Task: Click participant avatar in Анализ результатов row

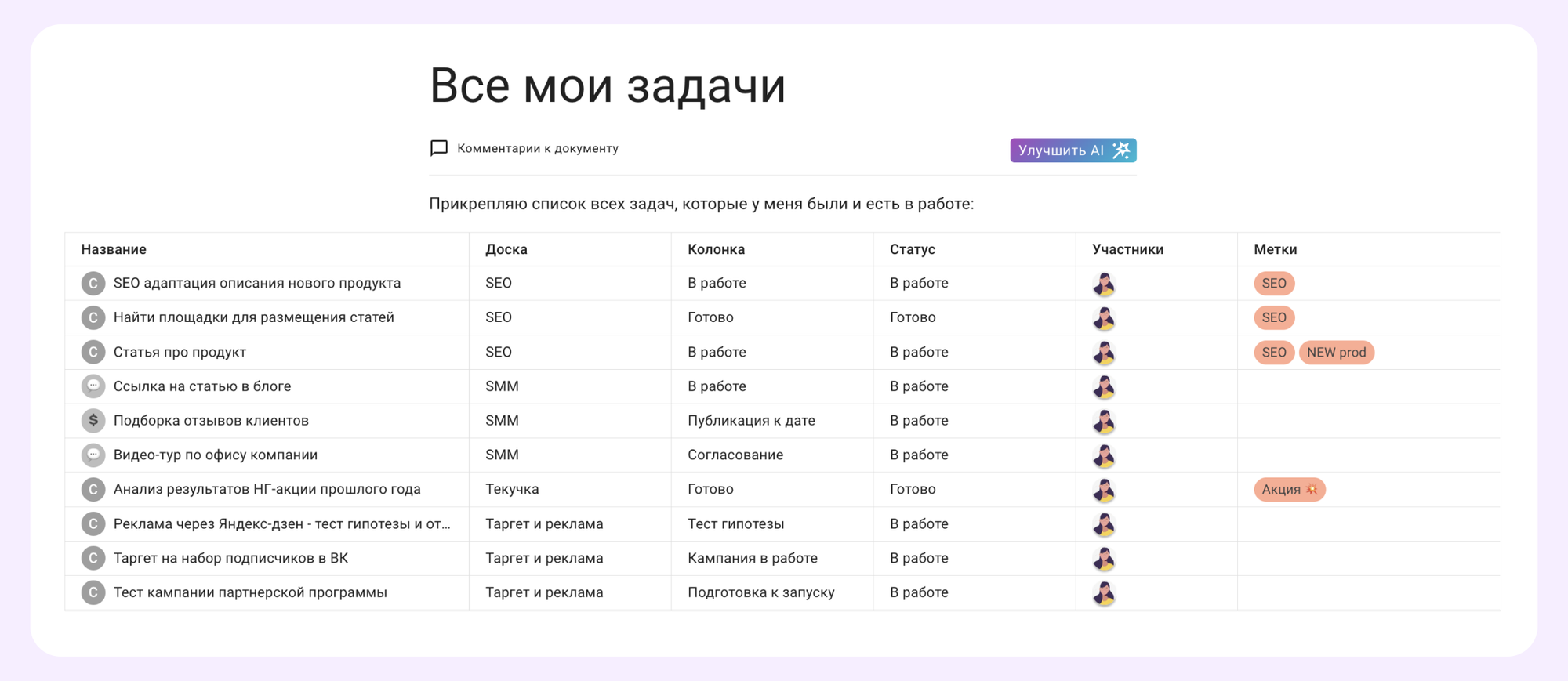Action: pos(1104,490)
